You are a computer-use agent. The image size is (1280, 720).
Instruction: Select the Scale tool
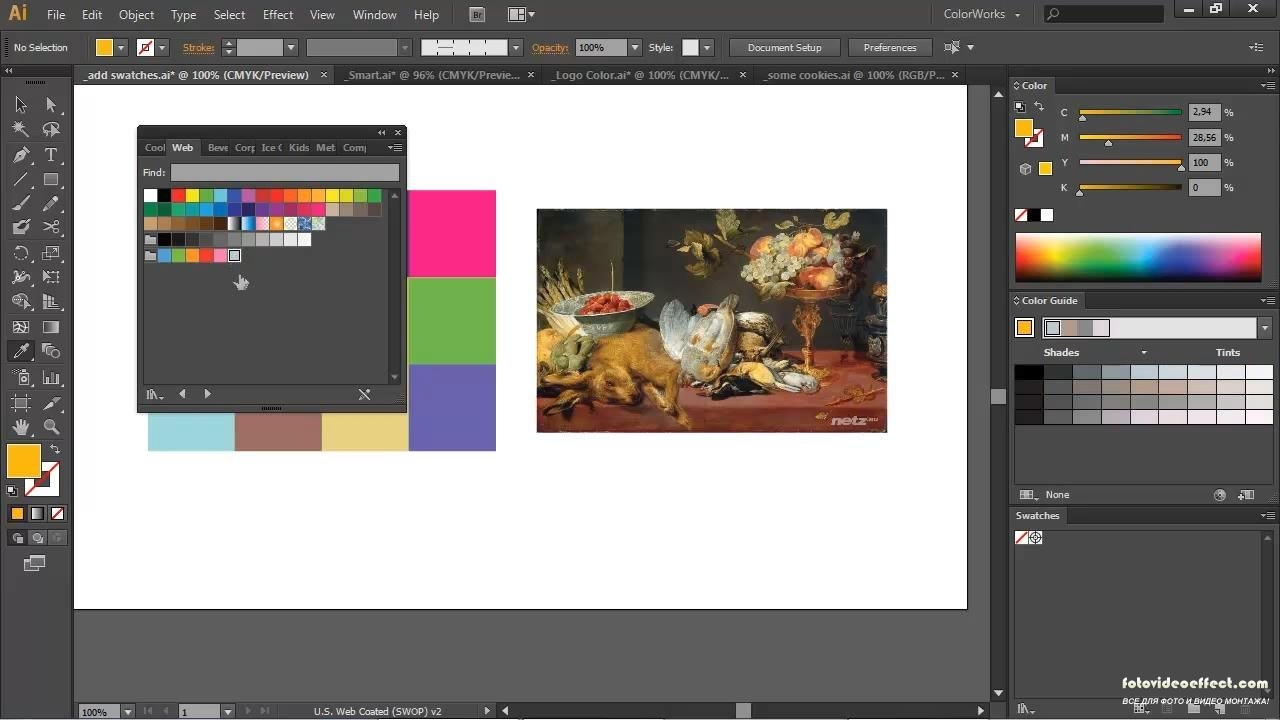[x=51, y=253]
